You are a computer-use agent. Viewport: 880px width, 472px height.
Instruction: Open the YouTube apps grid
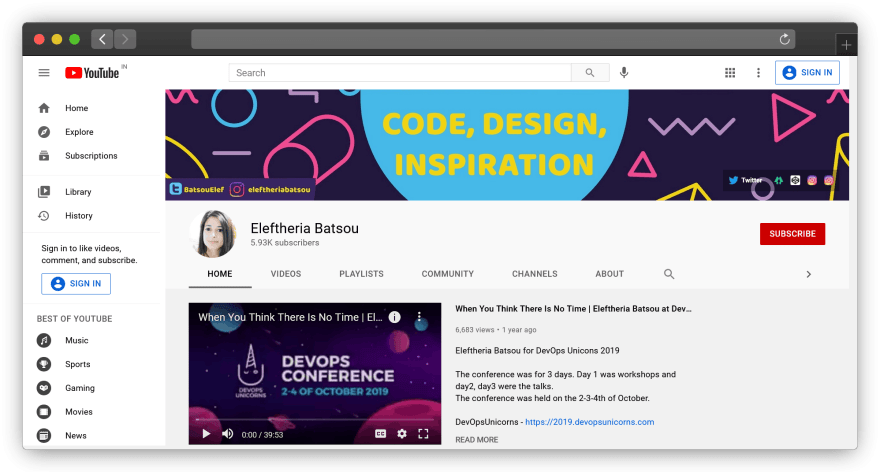[x=730, y=73]
